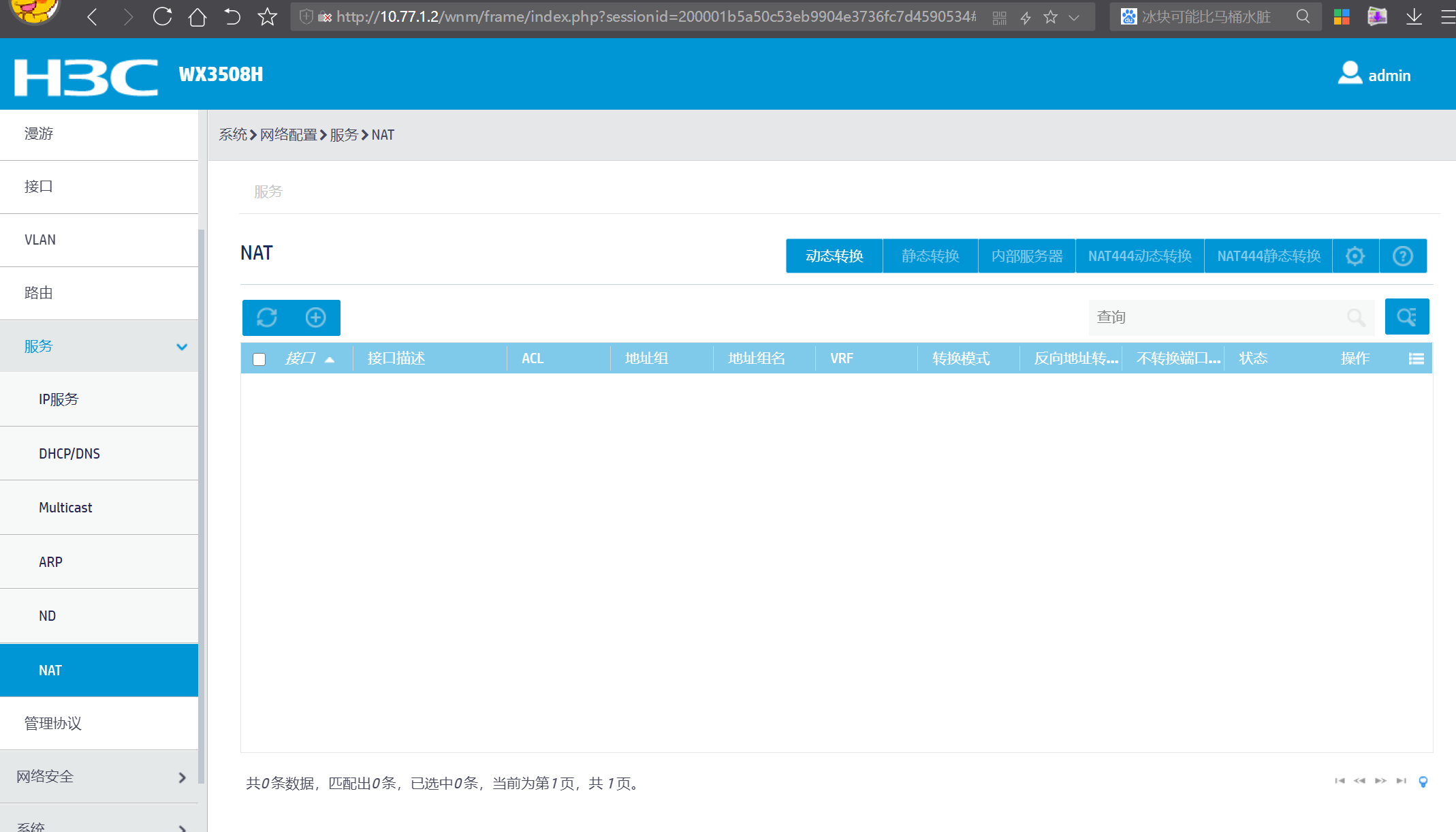Expand address bar dropdown chevron
Image resolution: width=1456 pixels, height=832 pixels.
[1074, 18]
